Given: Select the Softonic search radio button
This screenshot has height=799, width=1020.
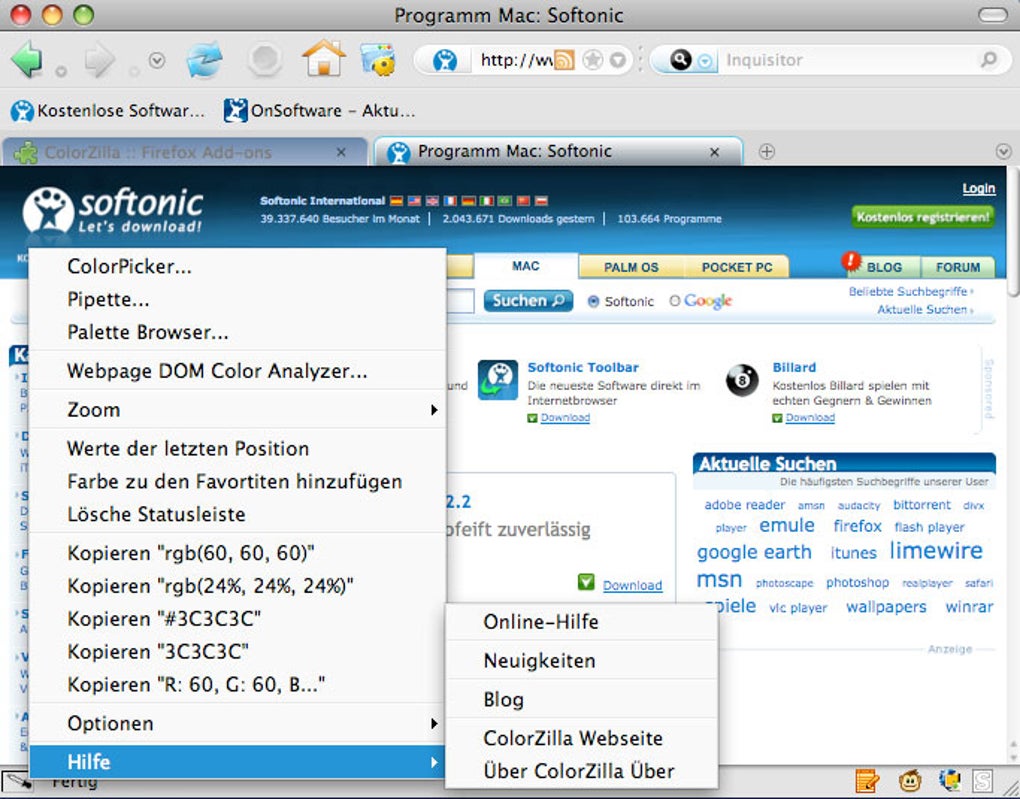Looking at the screenshot, I should (593, 301).
